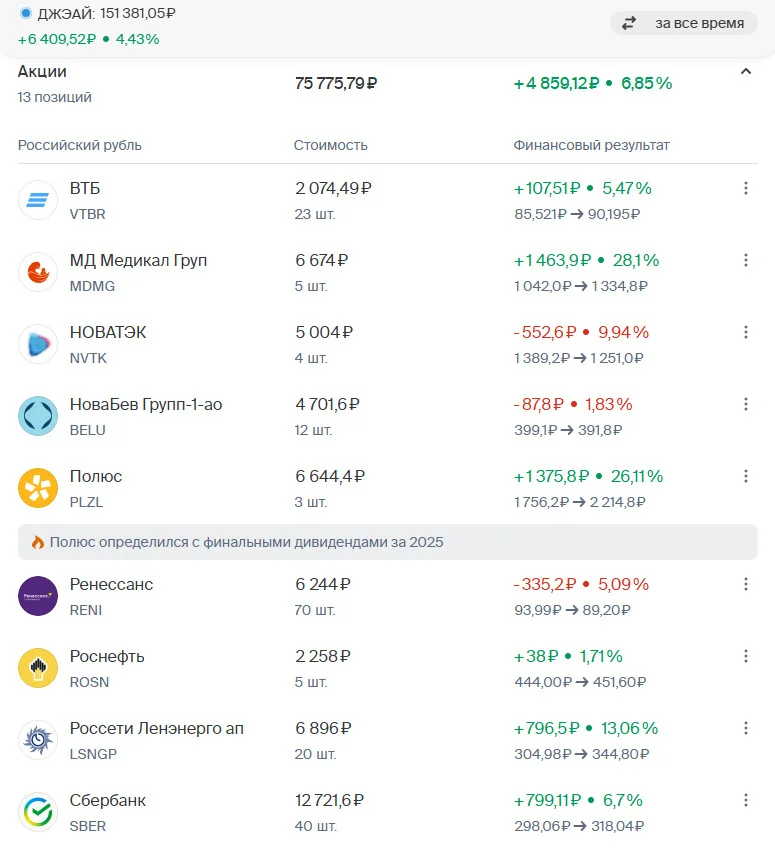Click Ренессанс quantity '70 шт.'

(315, 610)
